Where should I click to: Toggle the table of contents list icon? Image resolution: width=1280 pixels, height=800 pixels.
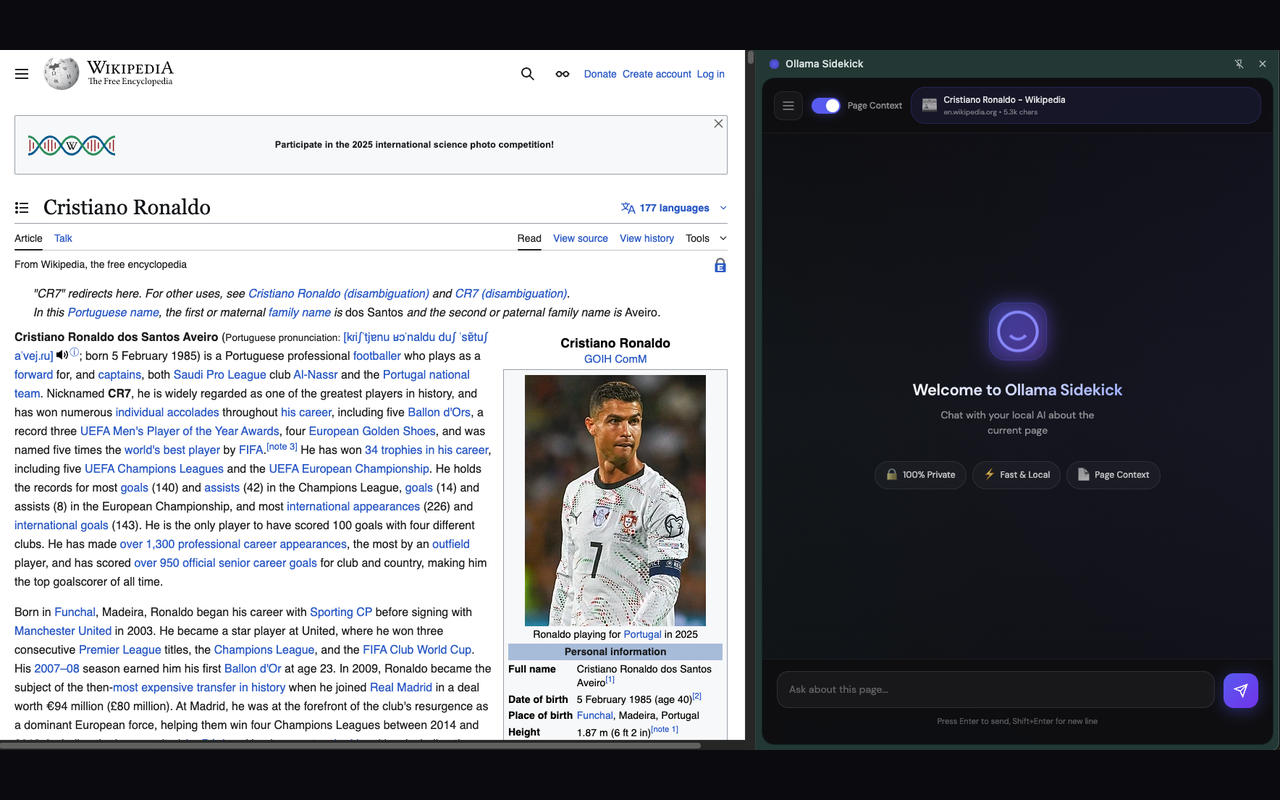(22, 208)
